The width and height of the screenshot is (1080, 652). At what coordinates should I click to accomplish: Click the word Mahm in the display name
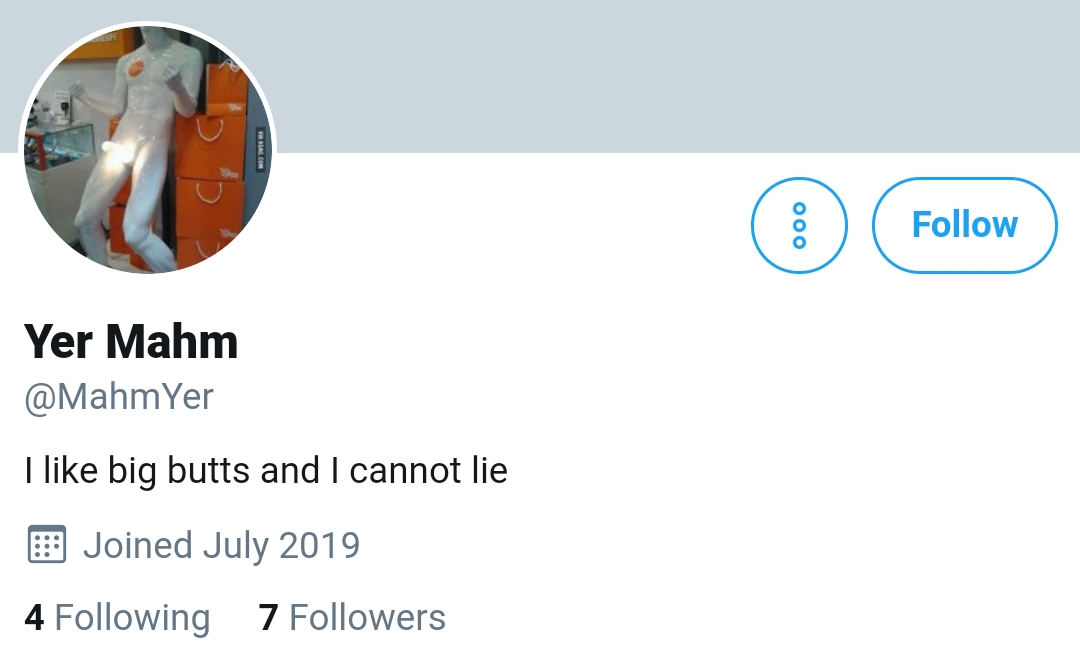click(172, 341)
